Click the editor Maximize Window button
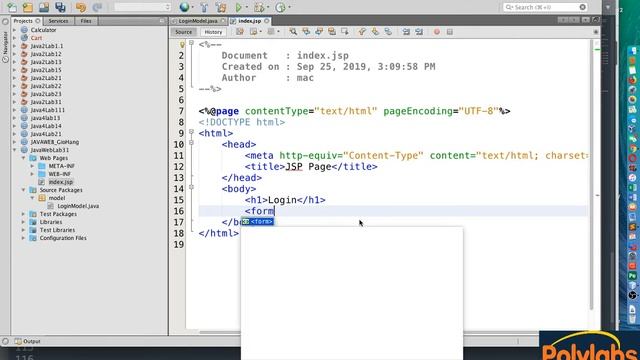The width and height of the screenshot is (640, 360). coord(596,20)
